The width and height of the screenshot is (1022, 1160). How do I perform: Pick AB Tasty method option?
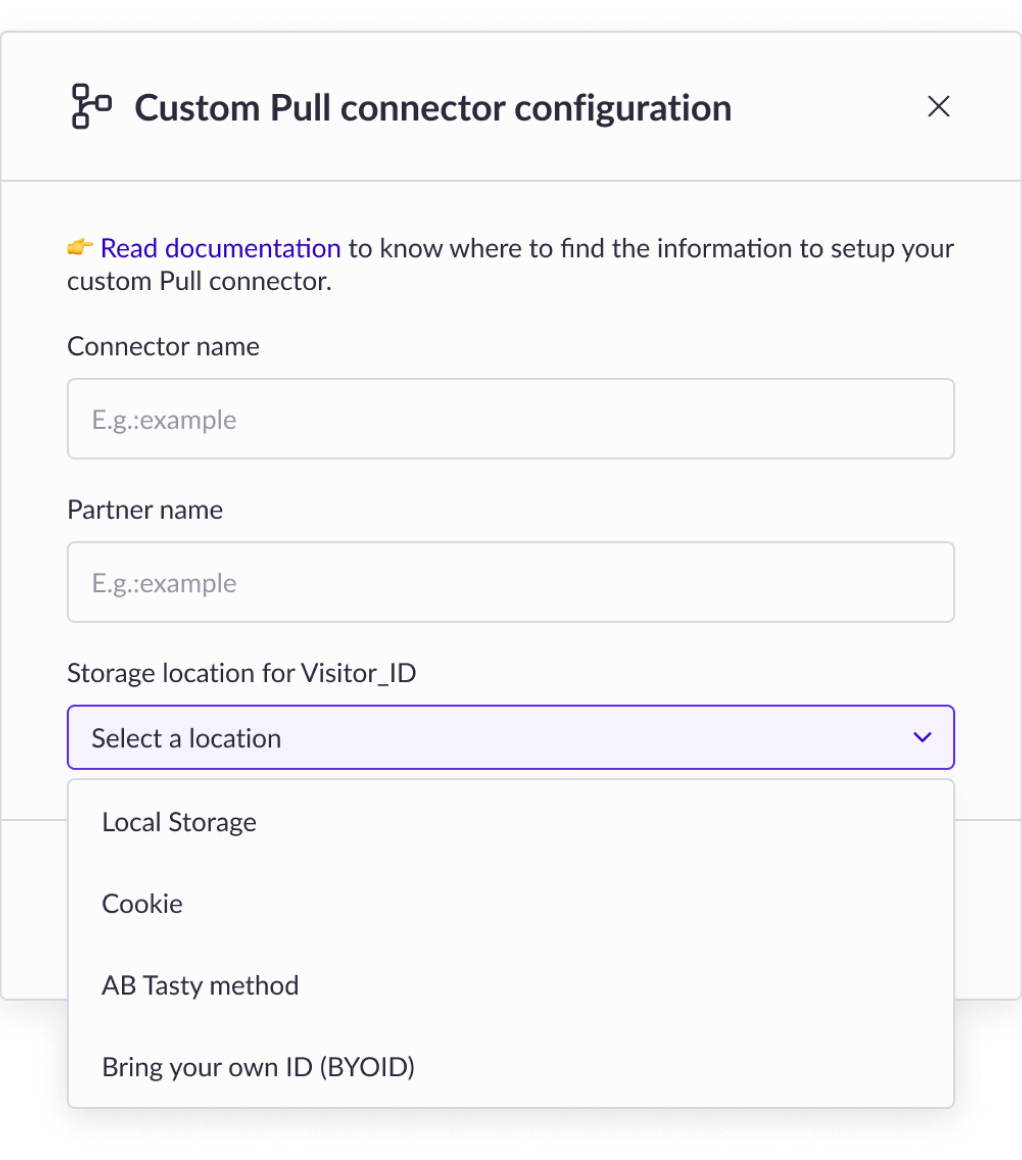pos(200,986)
